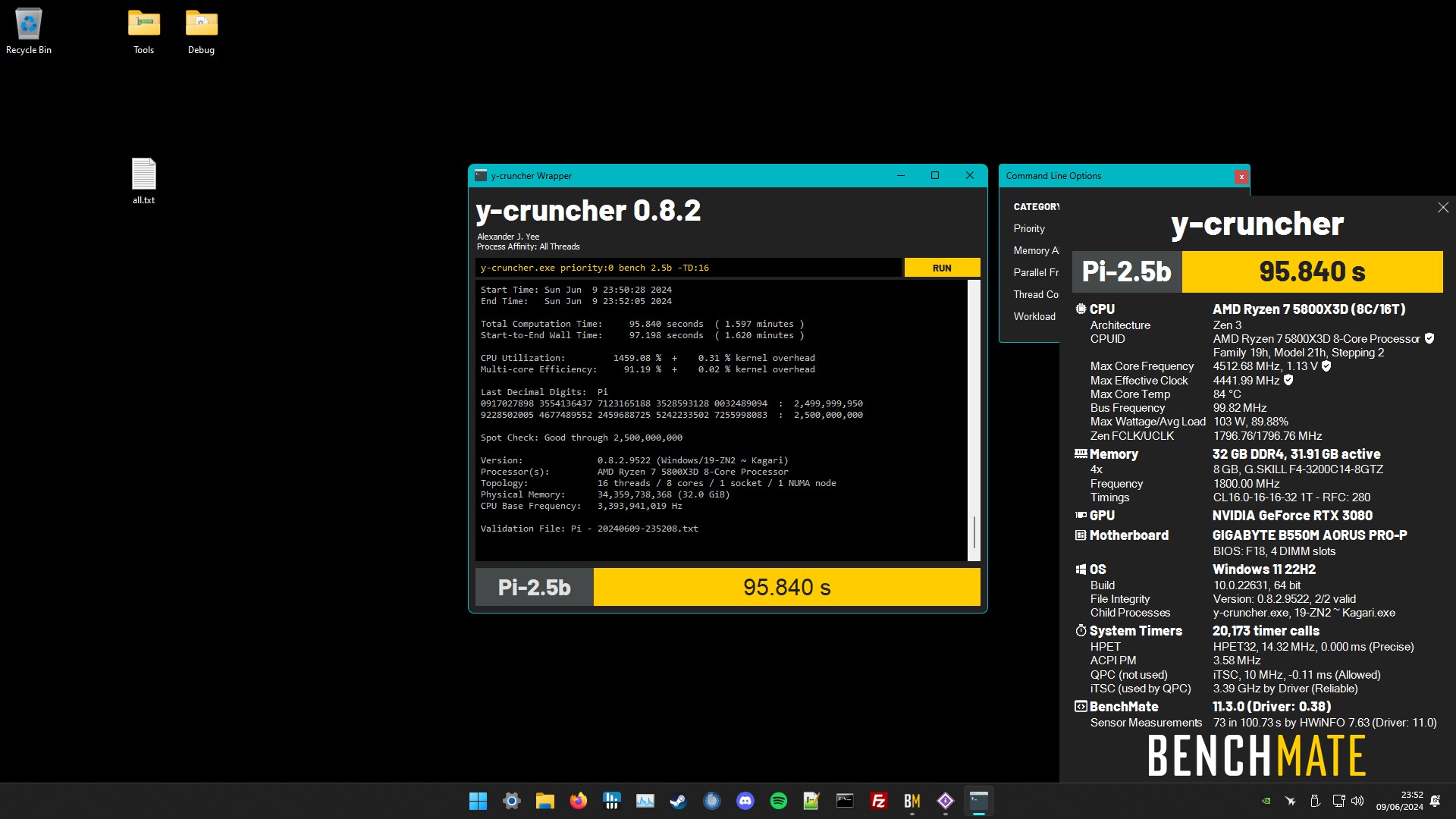Image resolution: width=1456 pixels, height=819 pixels.
Task: Click the 'Validation File' line in console output
Action: point(589,529)
